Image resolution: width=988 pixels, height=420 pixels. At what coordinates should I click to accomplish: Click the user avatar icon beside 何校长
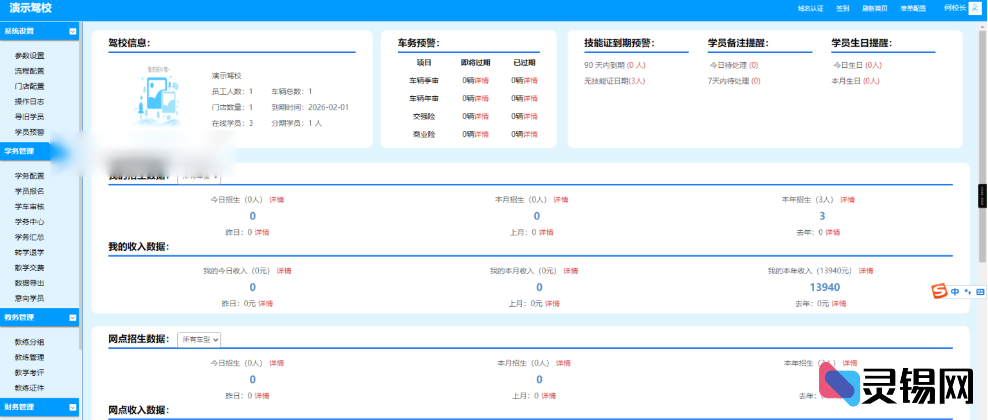(973, 8)
